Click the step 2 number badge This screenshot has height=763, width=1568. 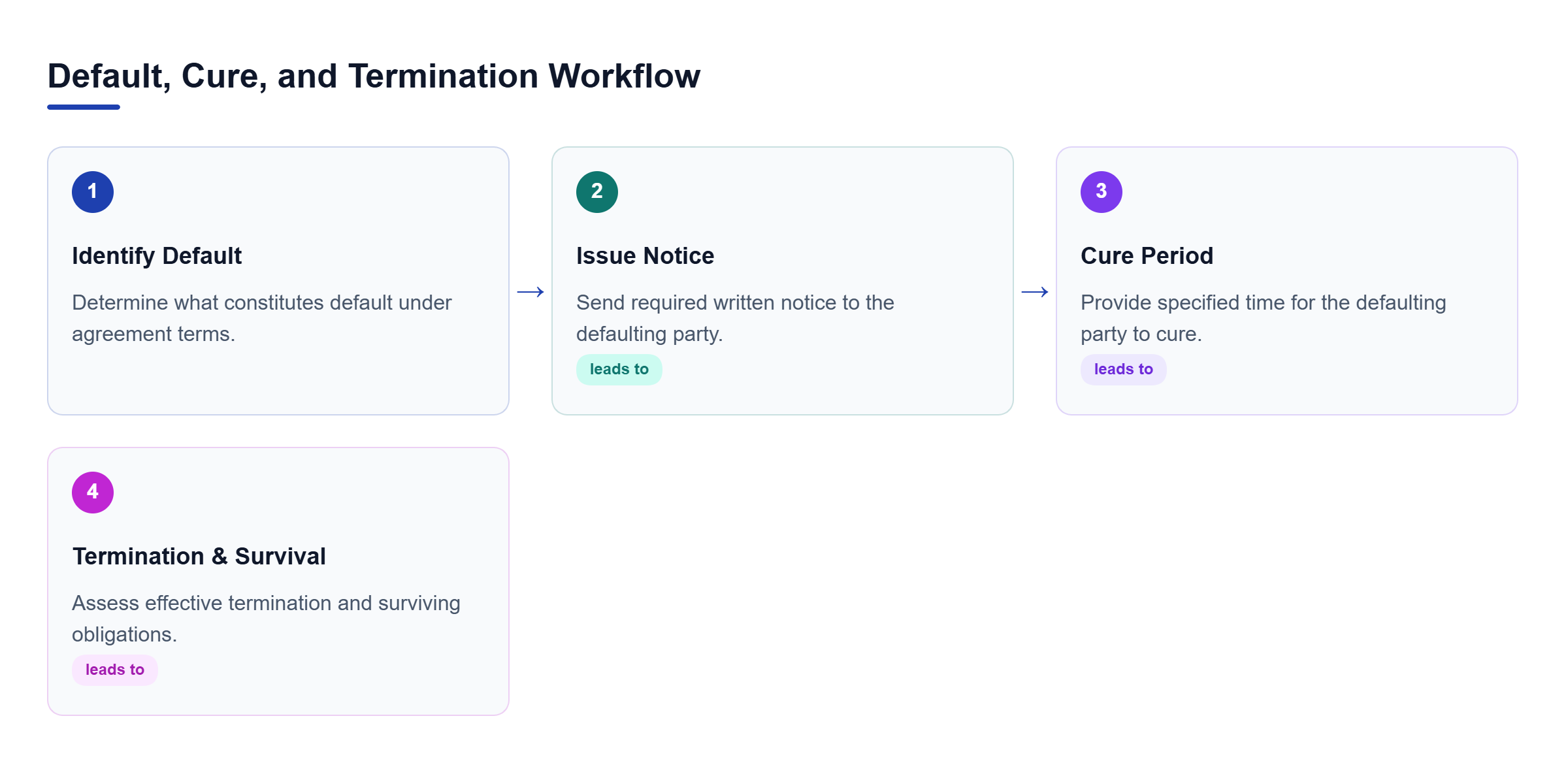click(x=597, y=192)
